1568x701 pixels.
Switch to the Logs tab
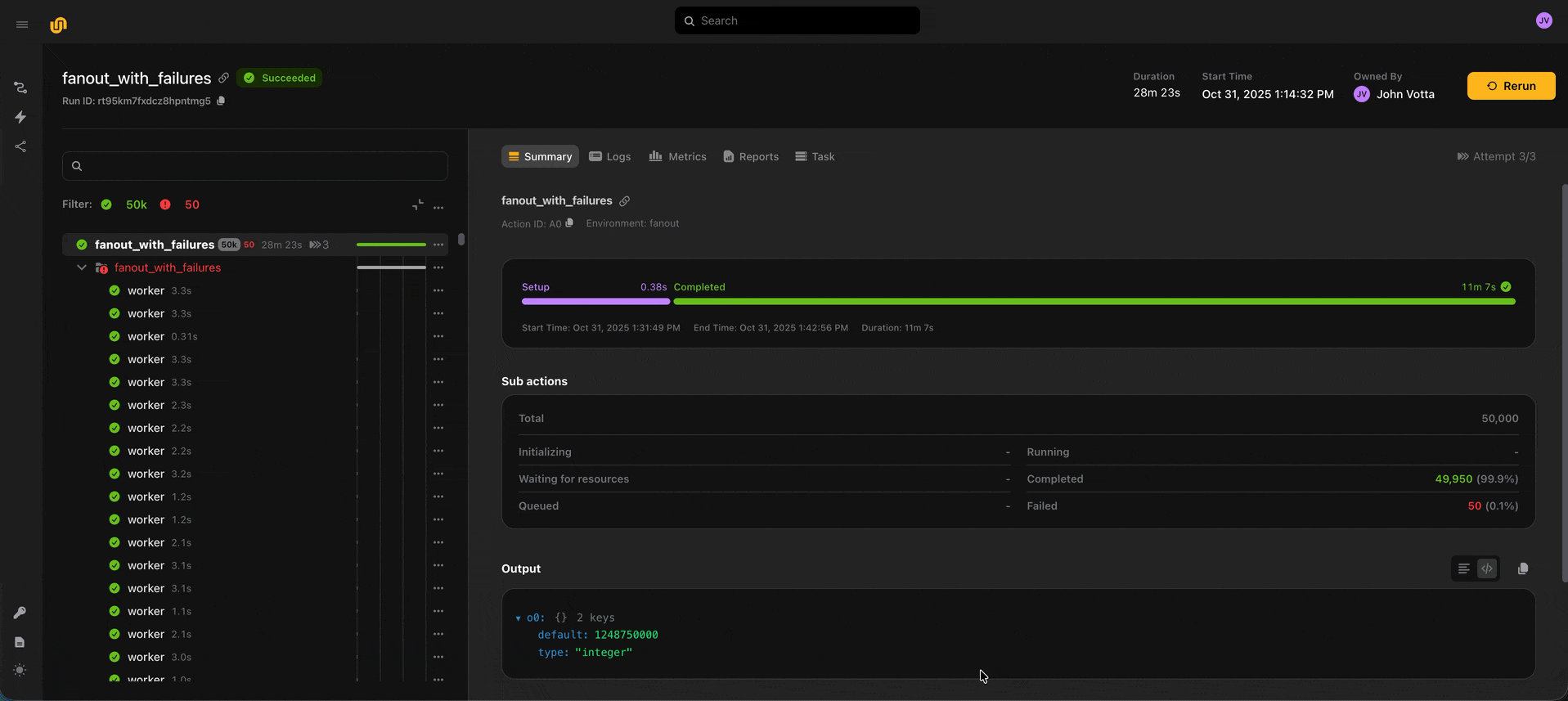point(609,156)
